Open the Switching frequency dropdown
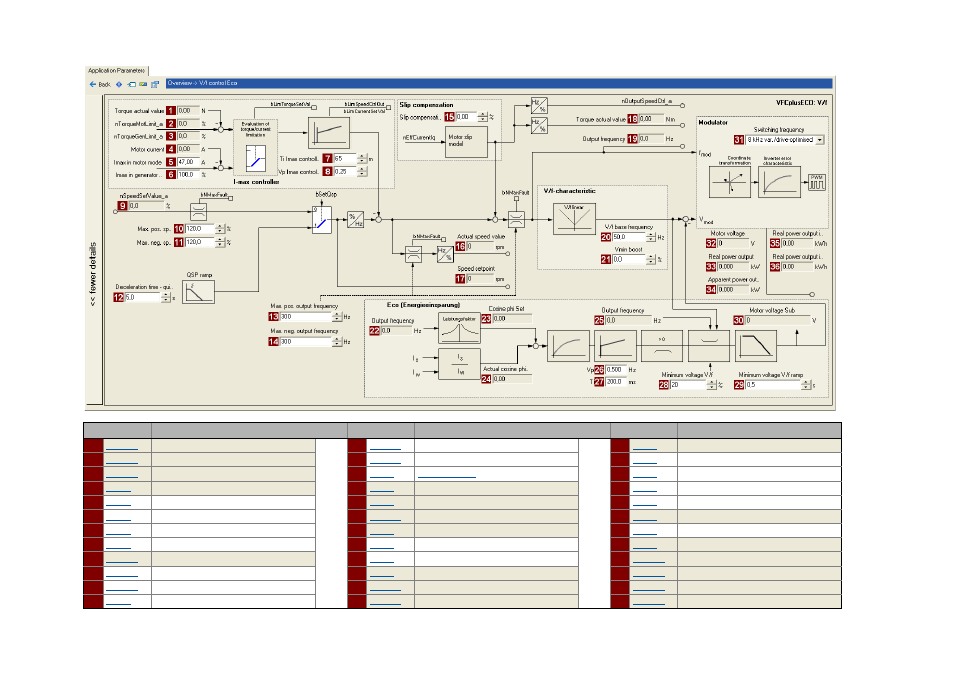This screenshot has height=674, width=954. pos(820,140)
